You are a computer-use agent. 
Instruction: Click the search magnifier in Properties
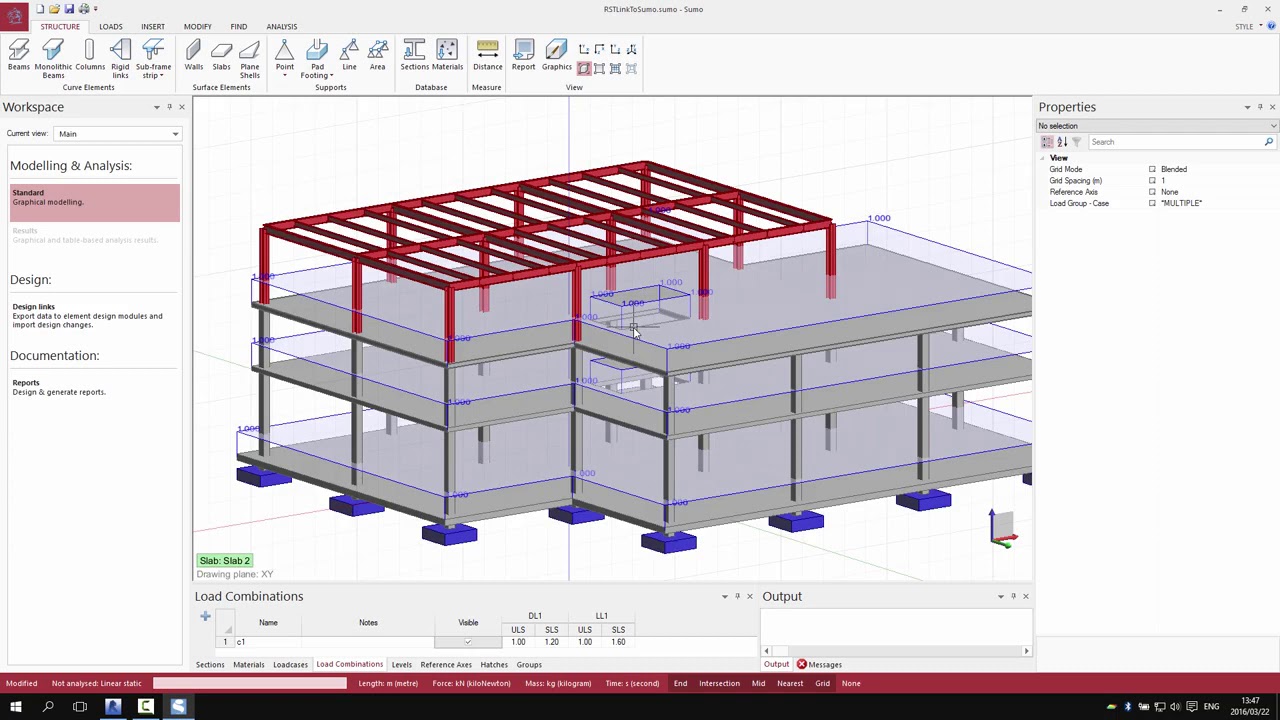click(1268, 142)
